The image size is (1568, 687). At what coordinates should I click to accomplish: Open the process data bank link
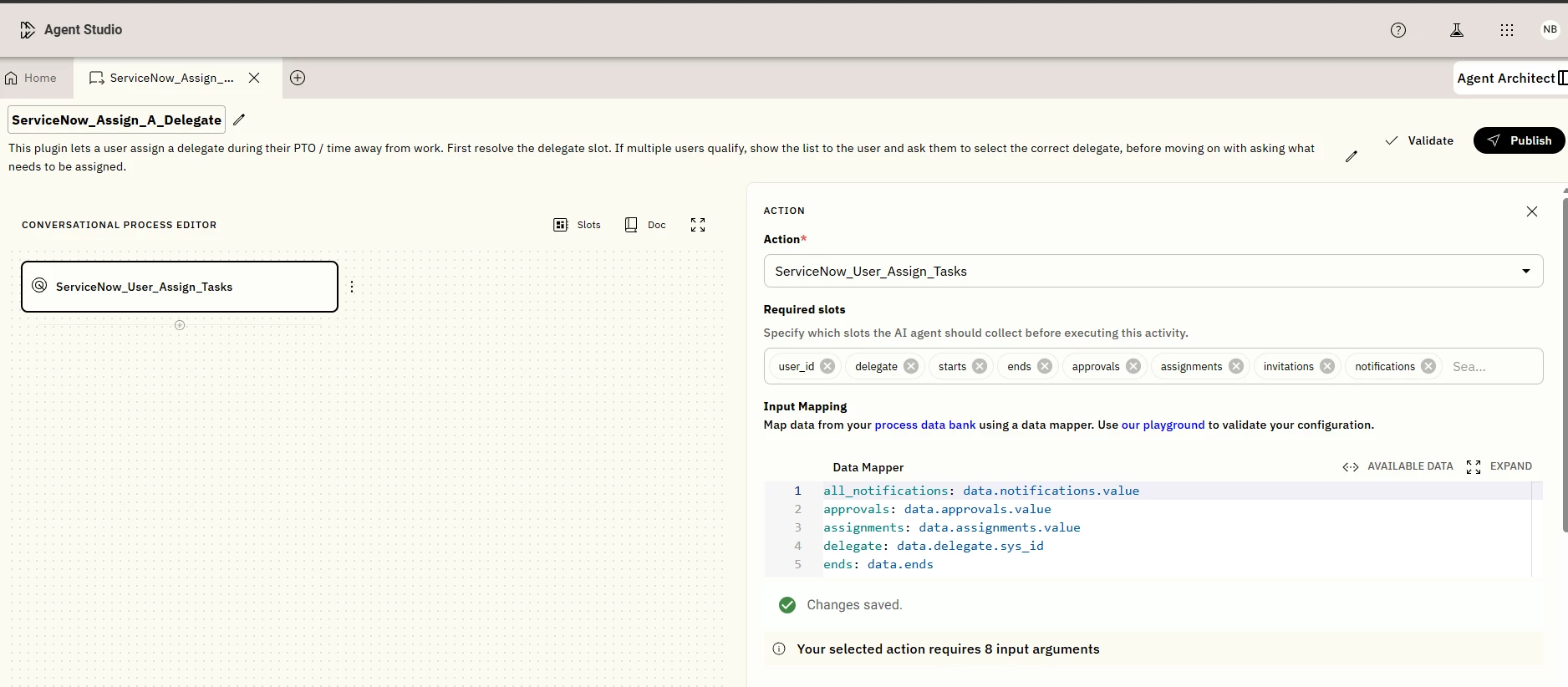[x=925, y=425]
